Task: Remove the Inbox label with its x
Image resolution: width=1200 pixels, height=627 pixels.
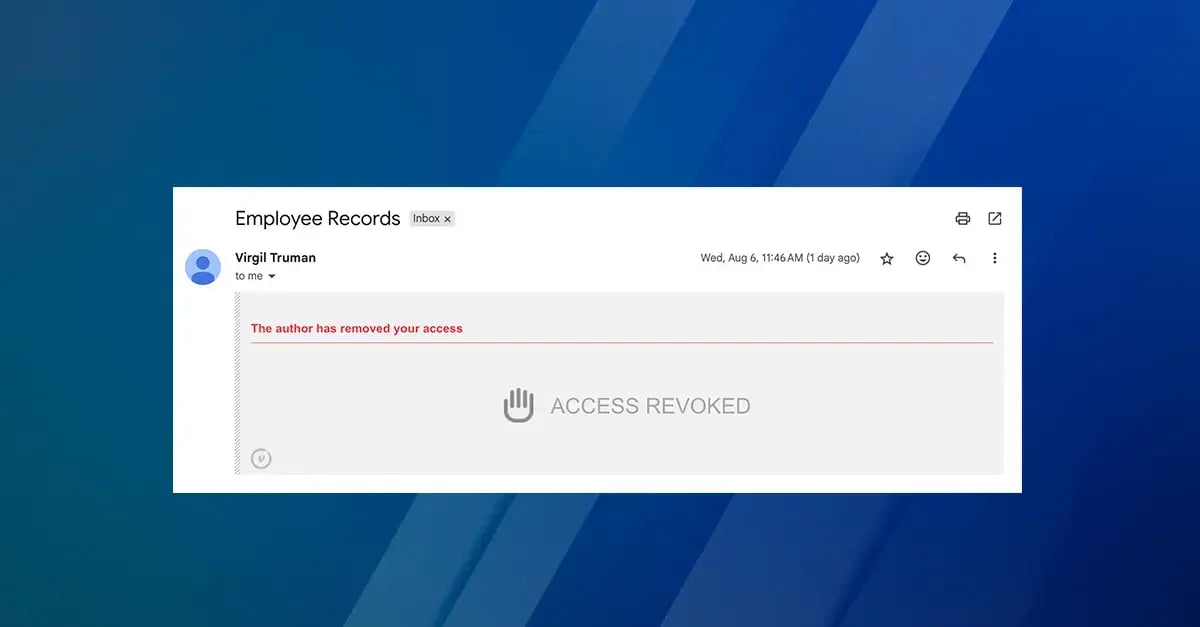Action: [x=447, y=219]
